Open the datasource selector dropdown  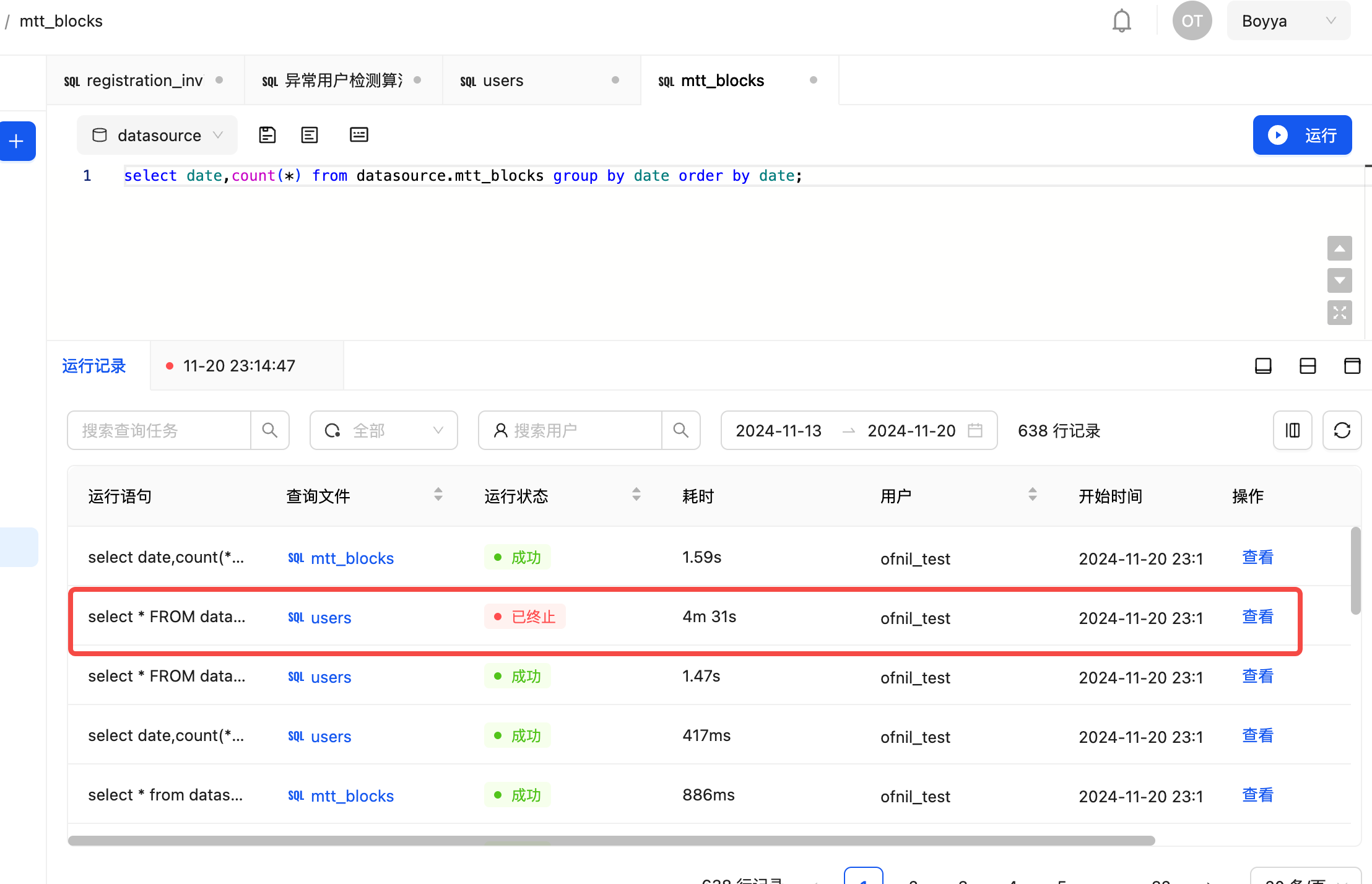point(157,135)
